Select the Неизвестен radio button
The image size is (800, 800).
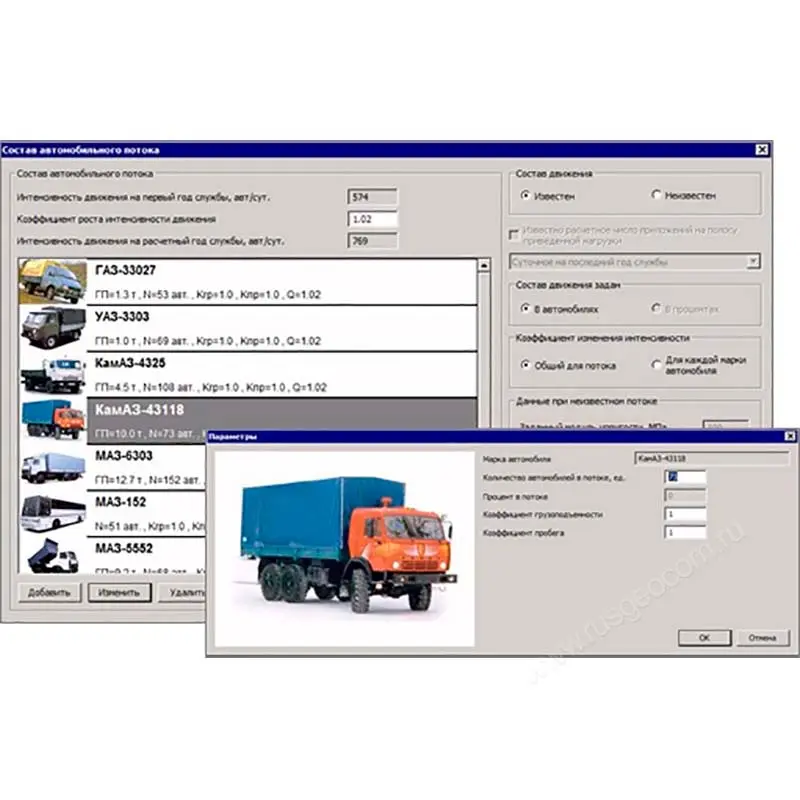click(x=657, y=196)
